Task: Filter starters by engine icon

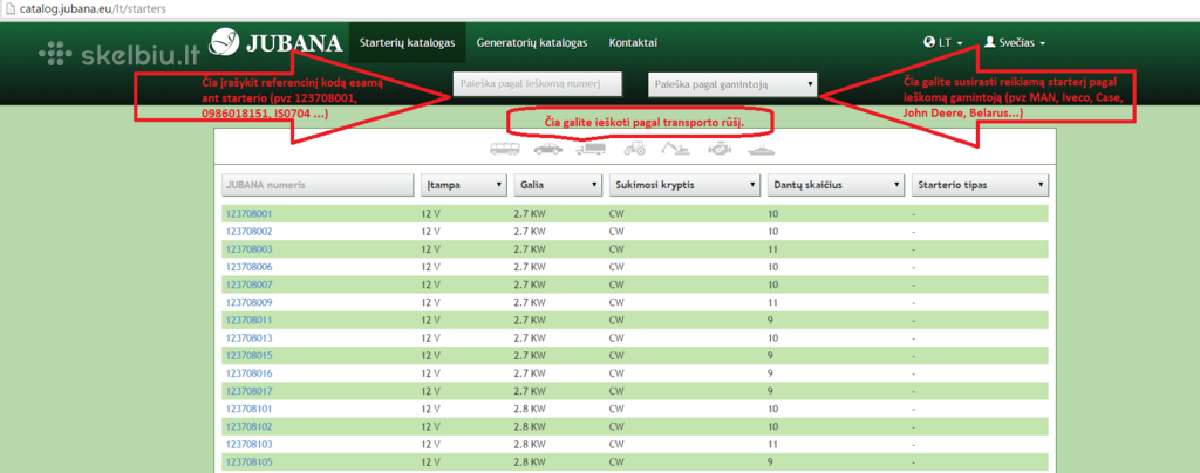Action: 719,150
